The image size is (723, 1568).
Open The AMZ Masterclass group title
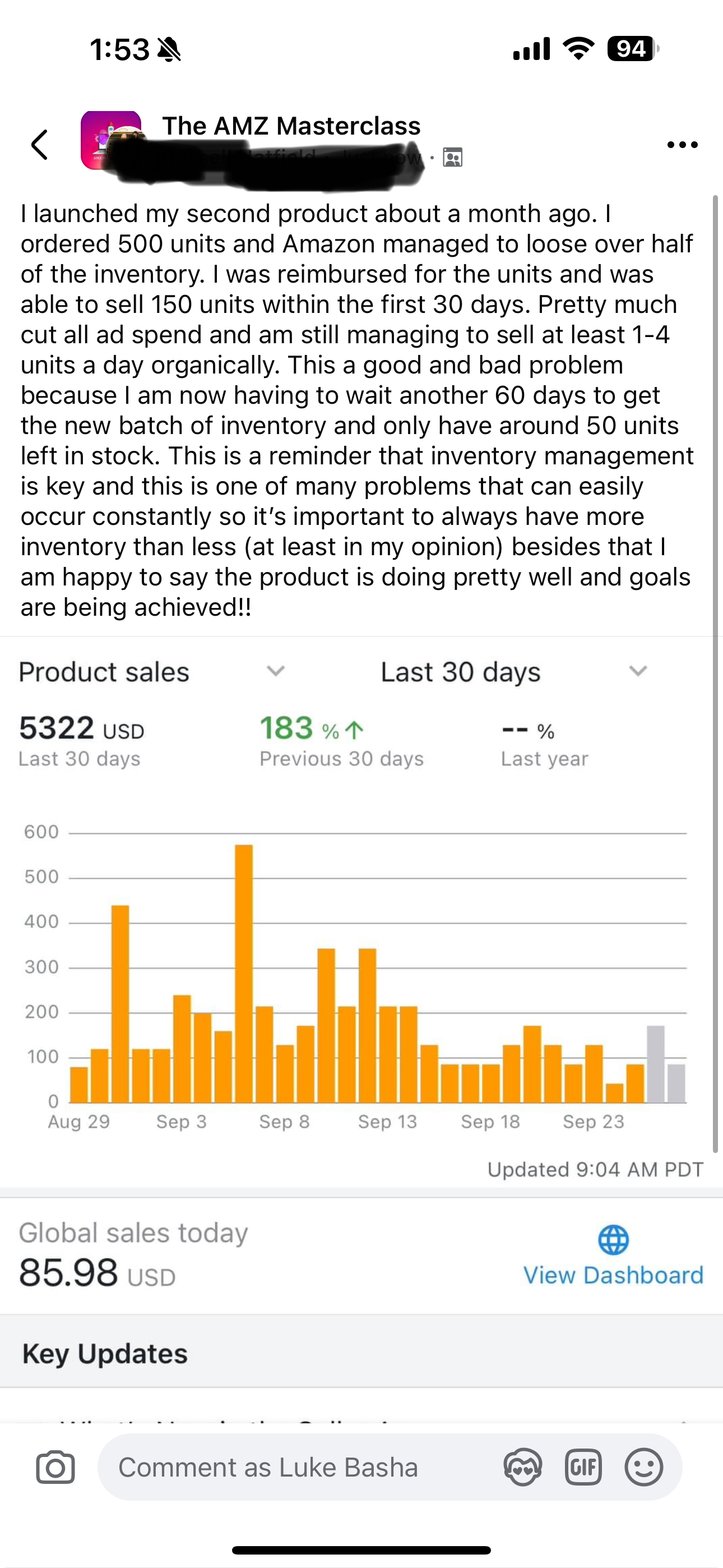coord(291,126)
